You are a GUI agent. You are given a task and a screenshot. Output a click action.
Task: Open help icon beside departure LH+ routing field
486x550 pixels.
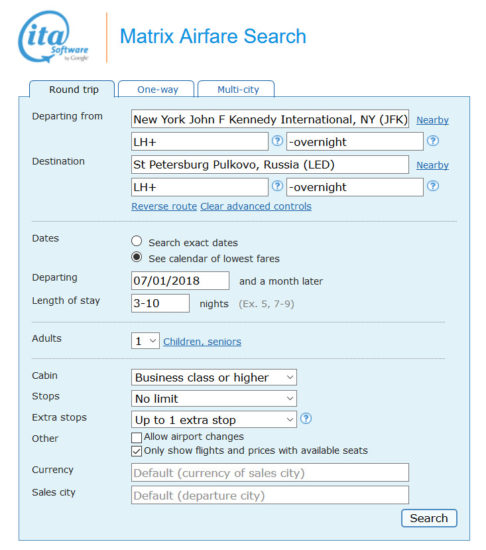(x=277, y=141)
